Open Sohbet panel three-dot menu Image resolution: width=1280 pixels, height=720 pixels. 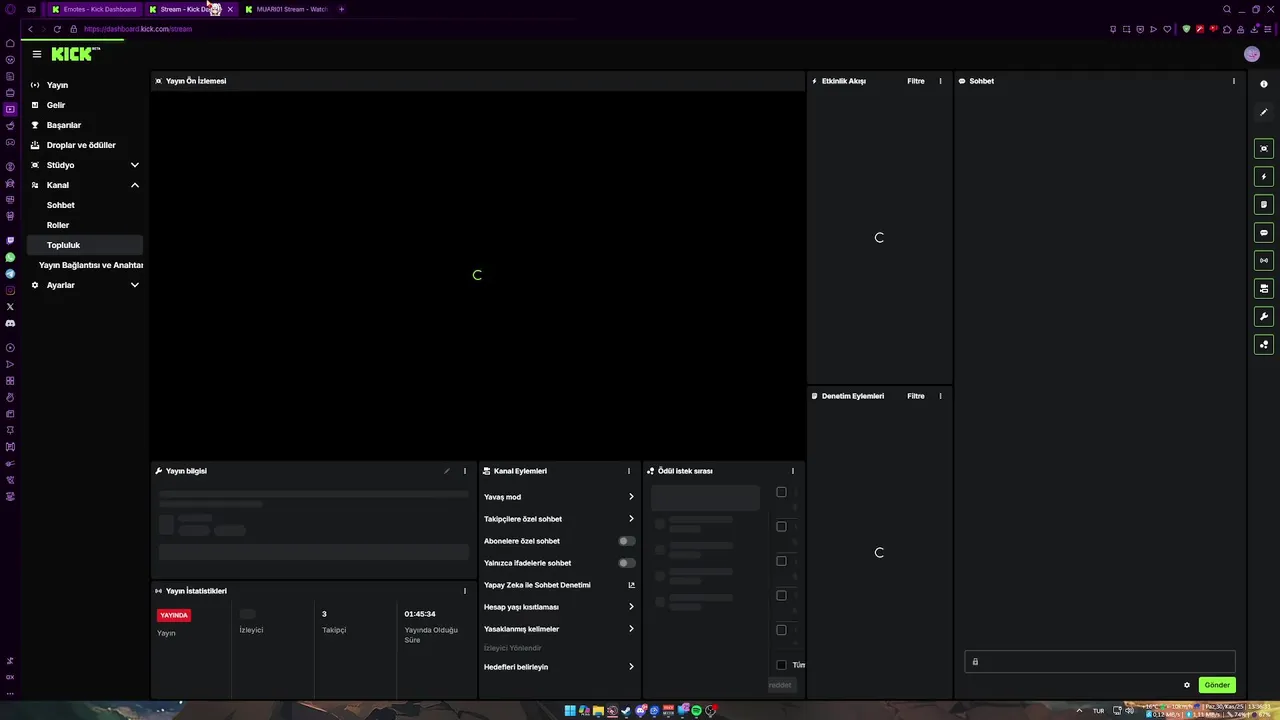[1233, 81]
